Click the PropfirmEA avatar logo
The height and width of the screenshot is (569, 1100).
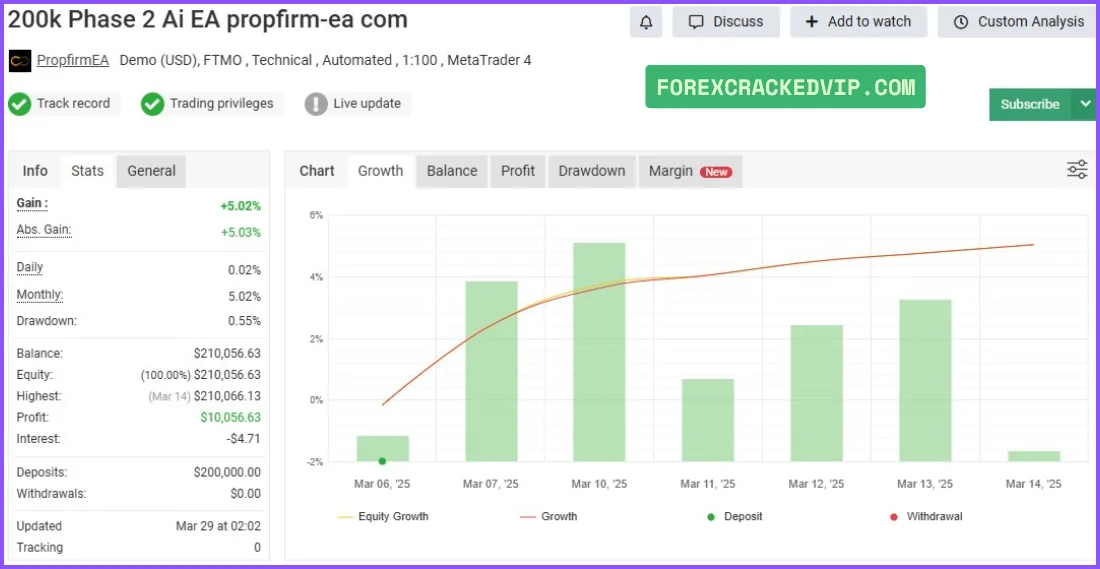click(19, 61)
